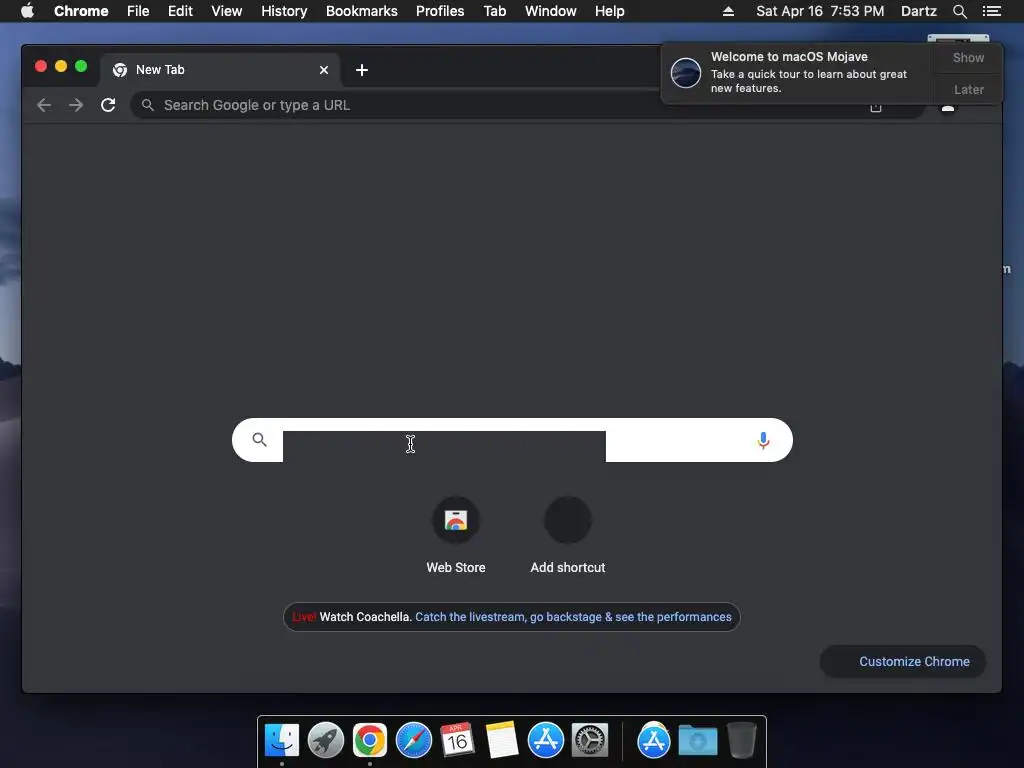Open Notes from the Dock
The image size is (1024, 768).
click(502, 741)
